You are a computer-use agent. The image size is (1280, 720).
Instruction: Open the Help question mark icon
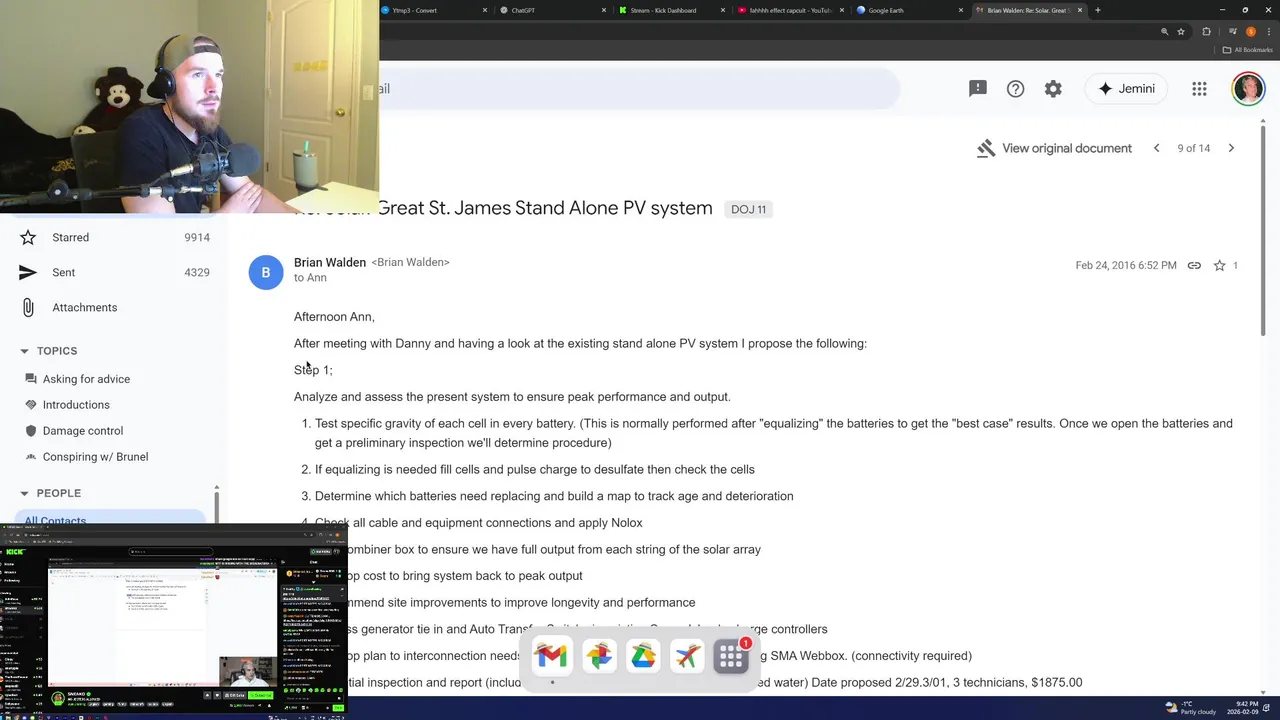1015,88
